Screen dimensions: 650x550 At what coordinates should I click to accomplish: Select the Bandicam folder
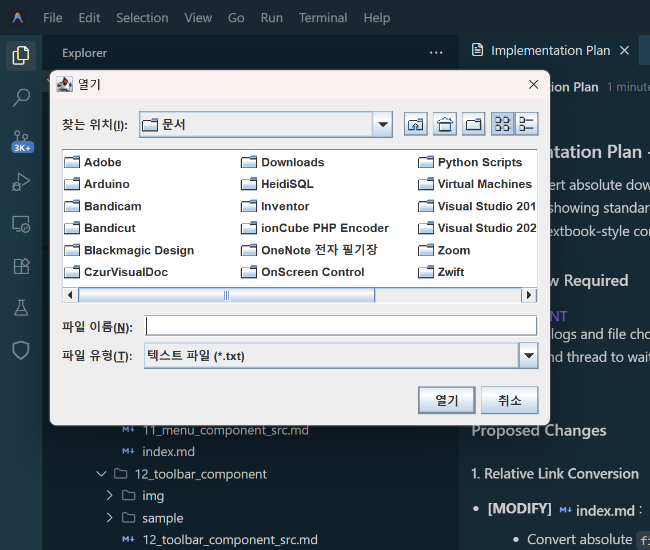click(x=103, y=206)
